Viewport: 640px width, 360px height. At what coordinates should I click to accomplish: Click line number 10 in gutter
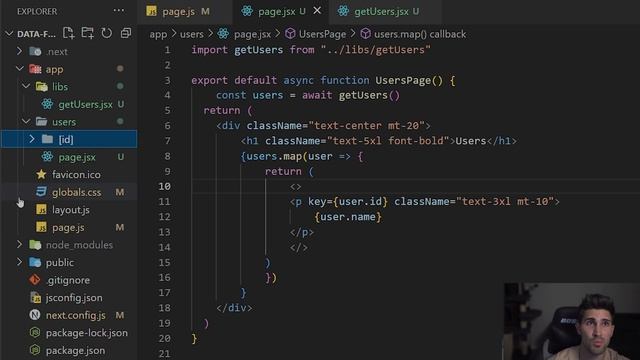coord(164,186)
